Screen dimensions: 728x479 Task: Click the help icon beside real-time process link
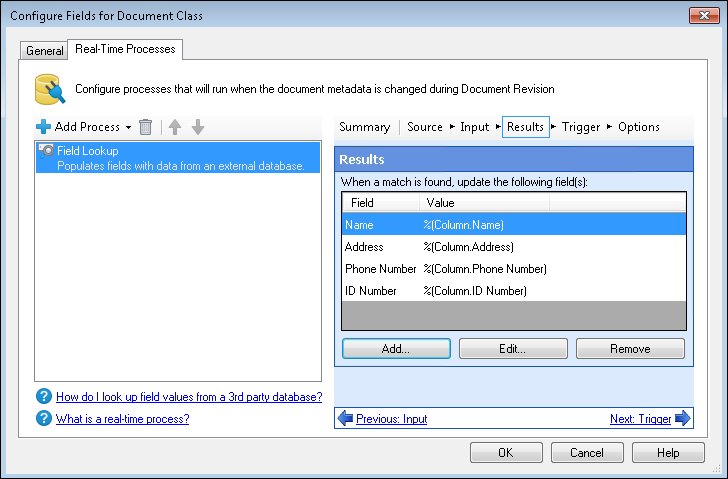[43, 419]
